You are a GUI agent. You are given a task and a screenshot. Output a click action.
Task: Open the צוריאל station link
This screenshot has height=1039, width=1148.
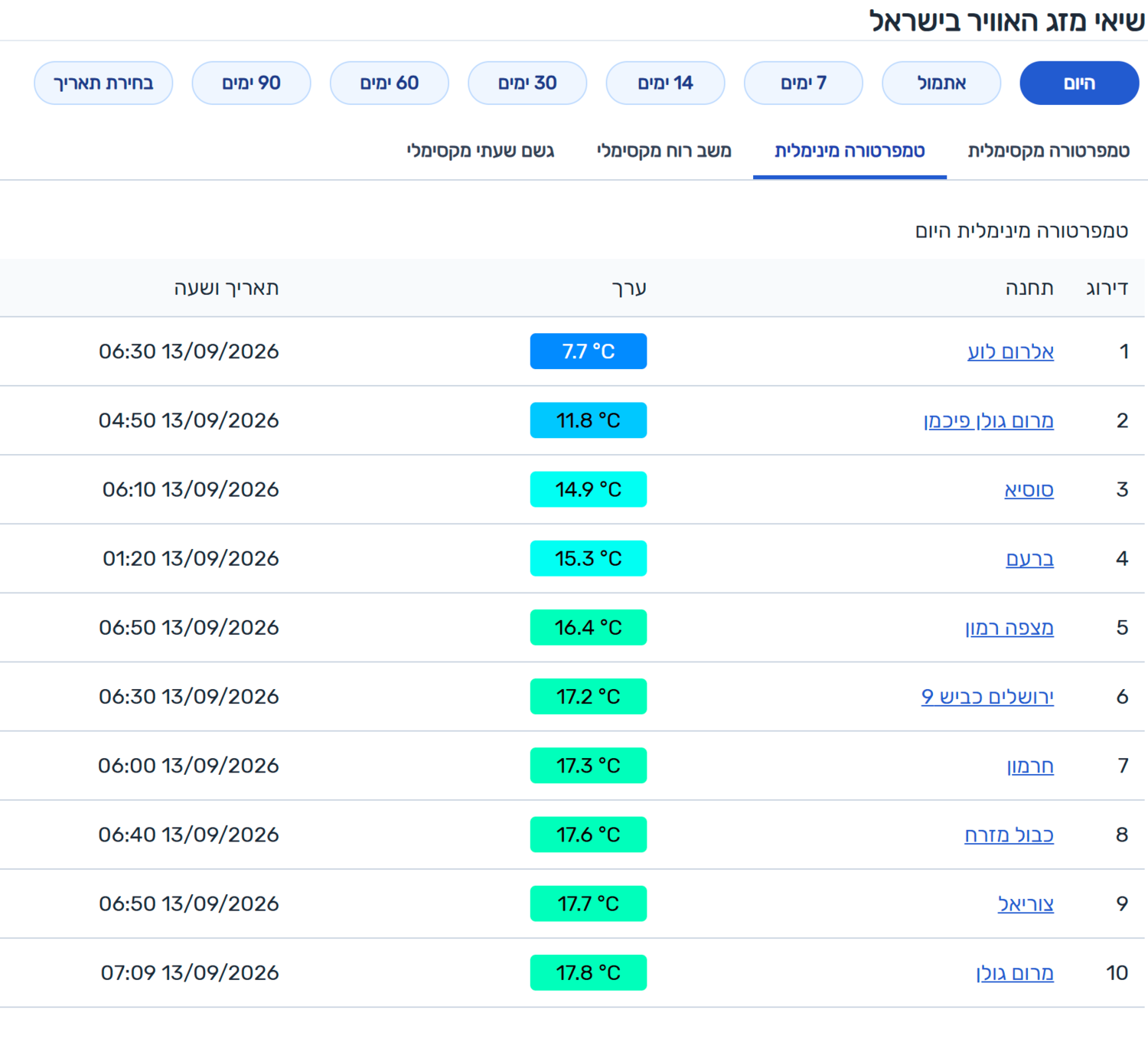click(x=1026, y=903)
